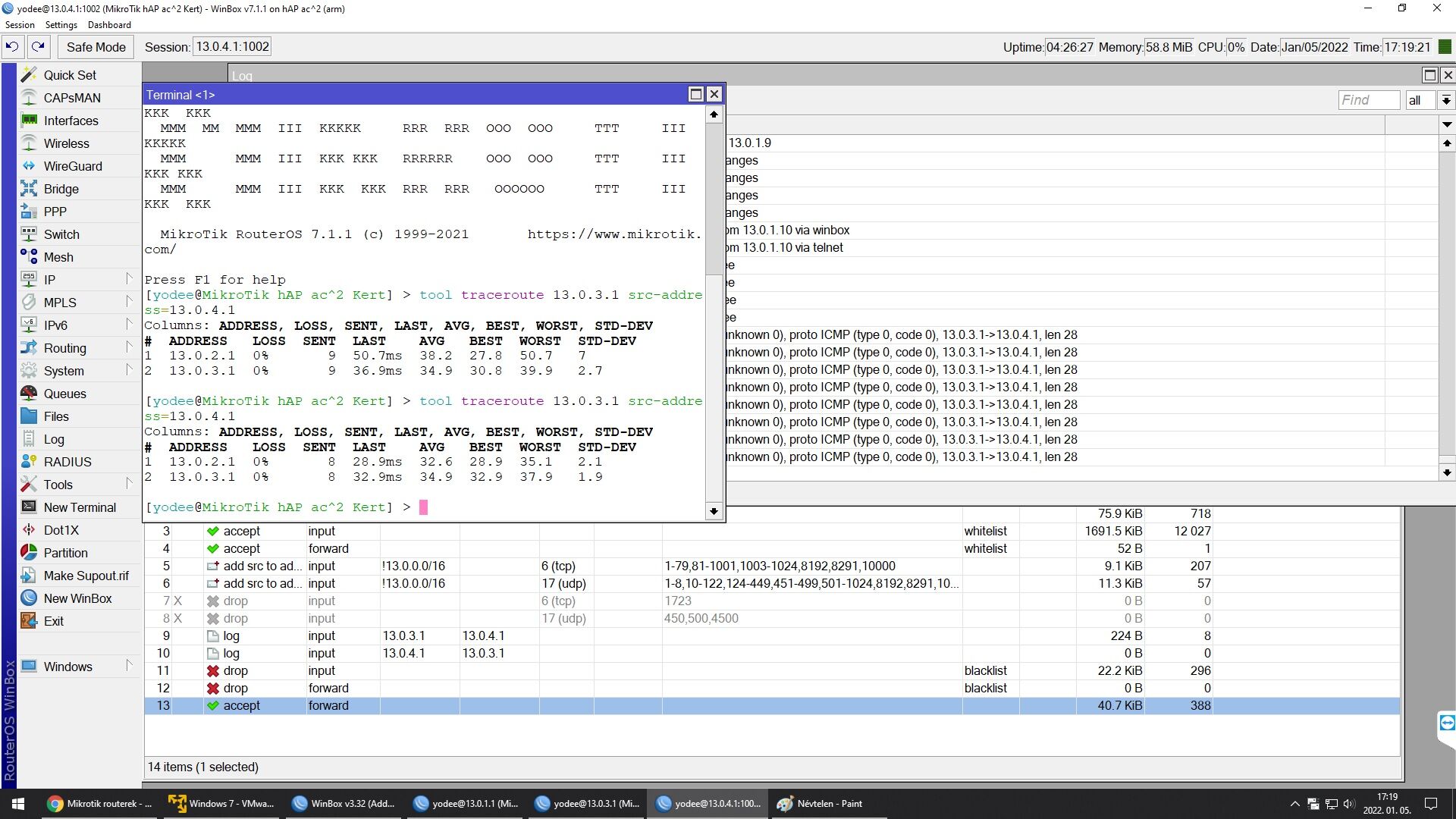The width and height of the screenshot is (1456, 819).
Task: Click the Redo arrow icon
Action: [x=38, y=47]
